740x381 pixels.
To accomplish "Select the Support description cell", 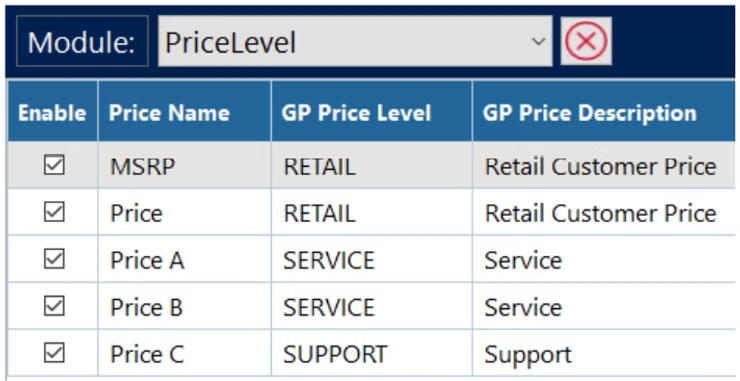I will tap(604, 354).
